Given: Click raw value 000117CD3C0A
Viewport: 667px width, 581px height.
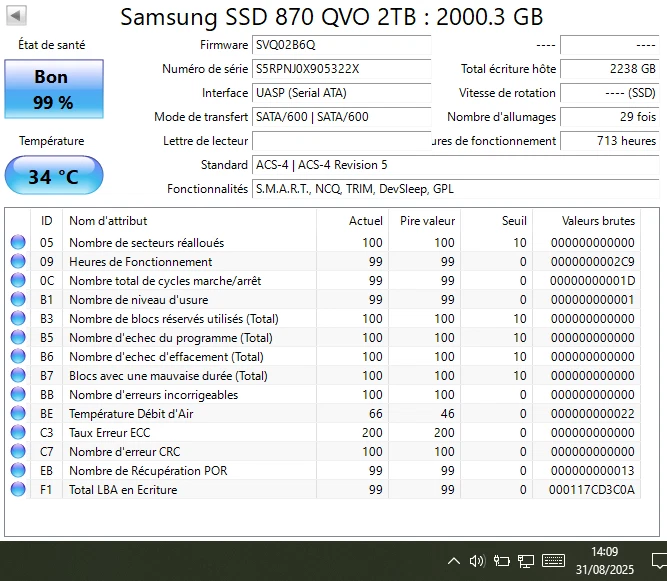Looking at the screenshot, I should (x=592, y=490).
